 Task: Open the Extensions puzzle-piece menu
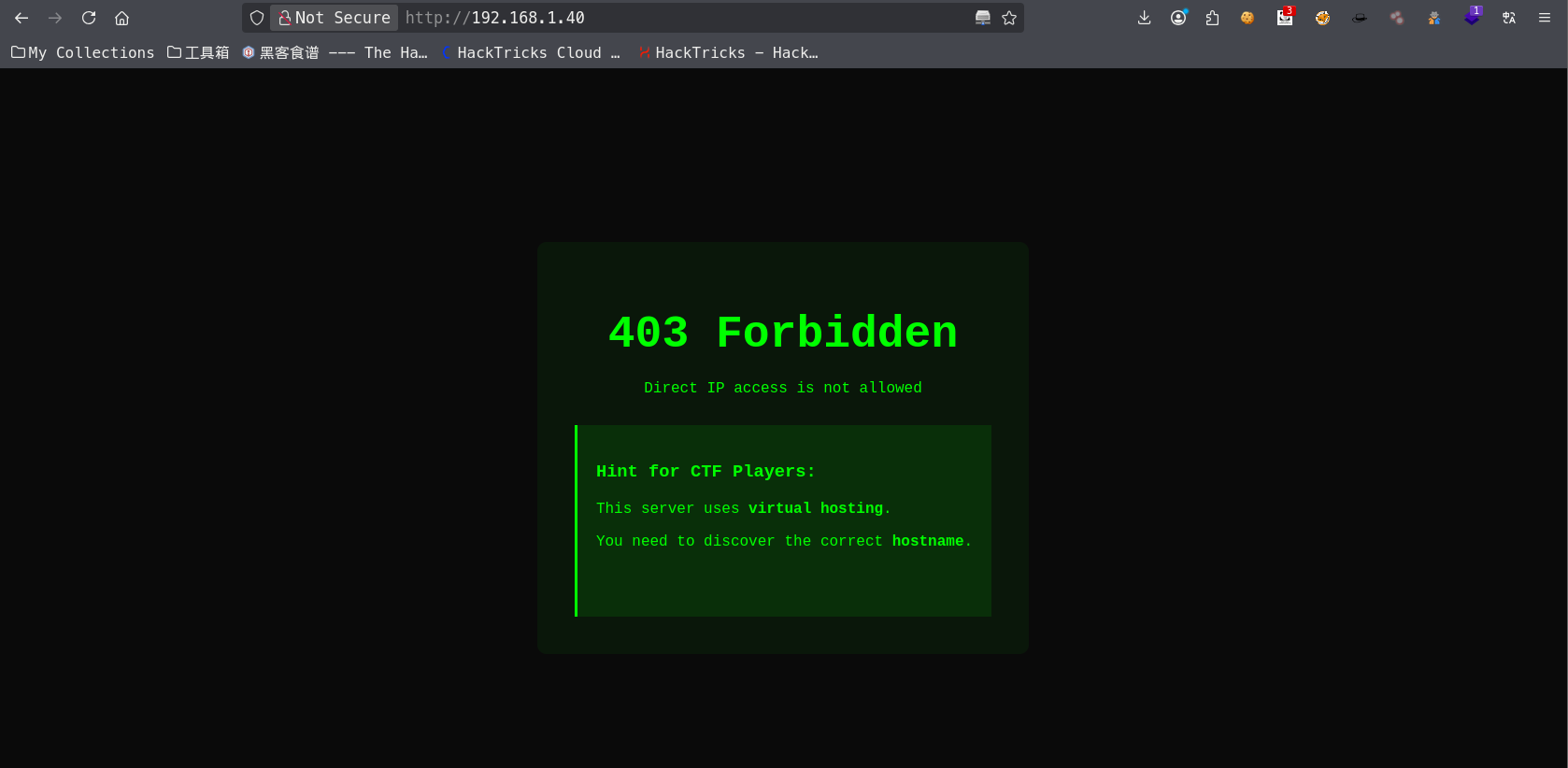point(1213,18)
